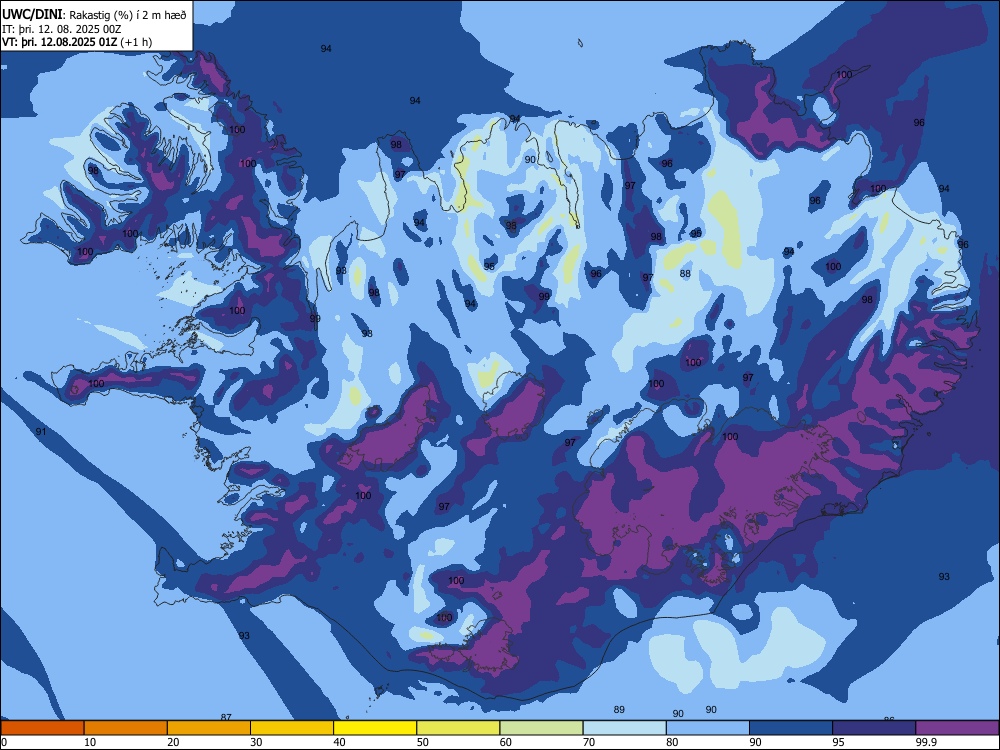
Task: Pick the 50–60 pale yellow legend swatch
Action: [x=458, y=728]
